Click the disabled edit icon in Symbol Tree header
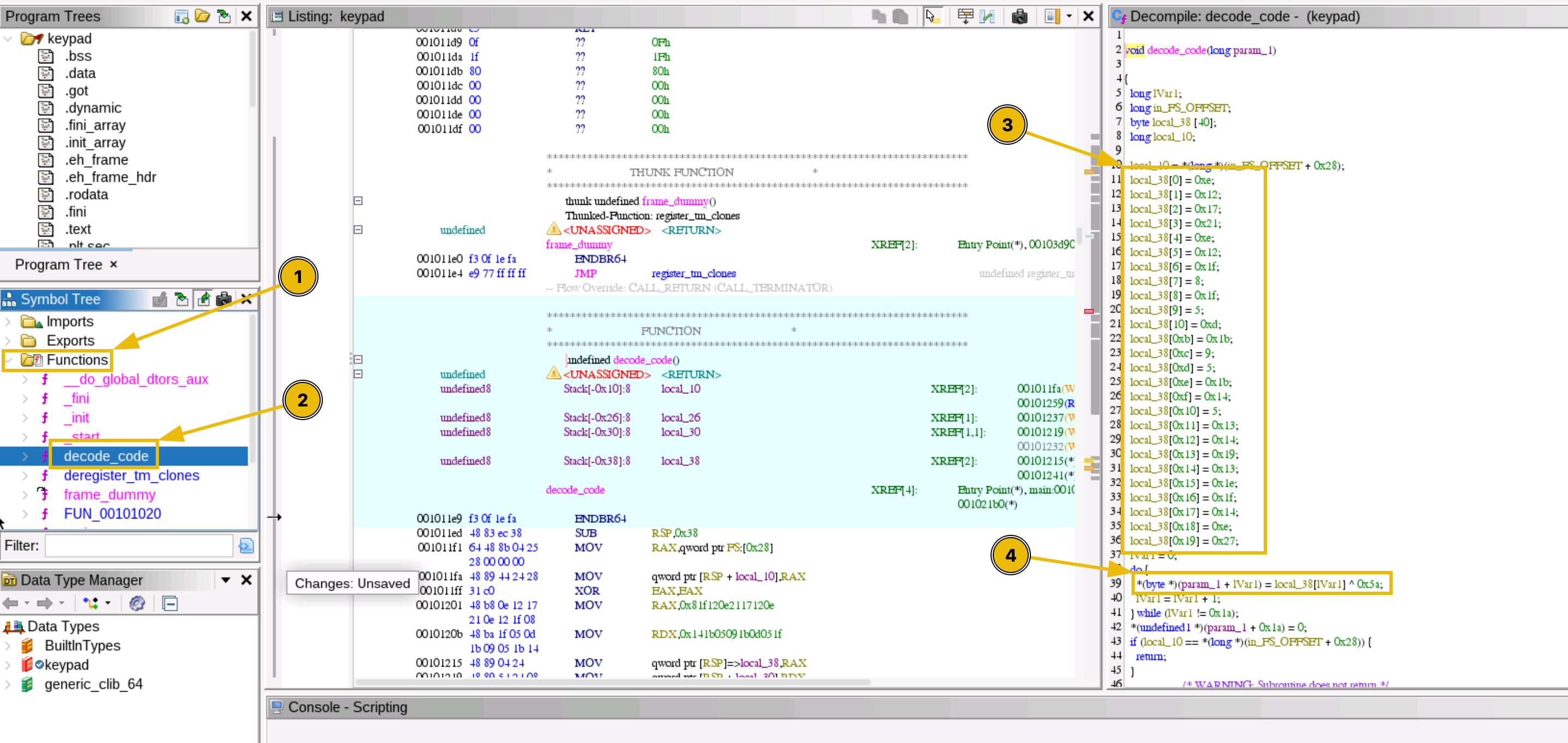Screen dimensions: 1568x743 160,299
